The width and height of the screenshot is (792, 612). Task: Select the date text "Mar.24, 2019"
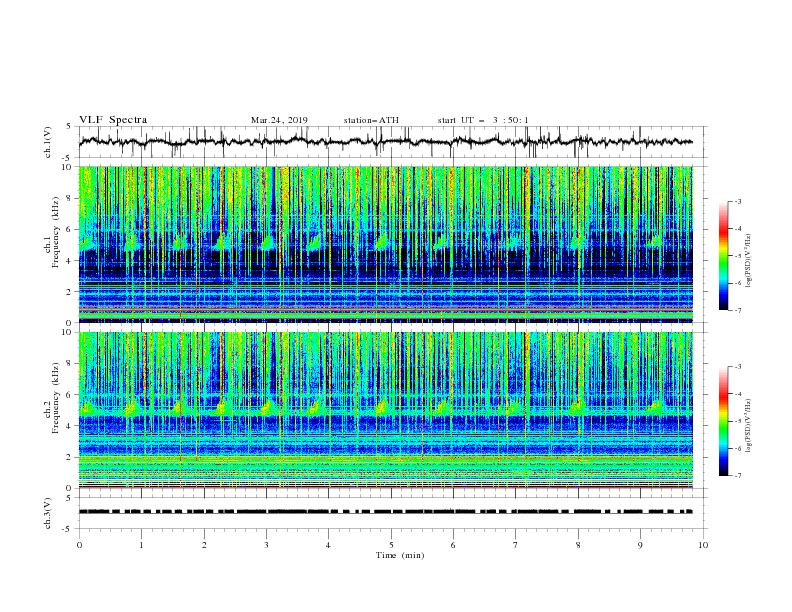pyautogui.click(x=279, y=120)
